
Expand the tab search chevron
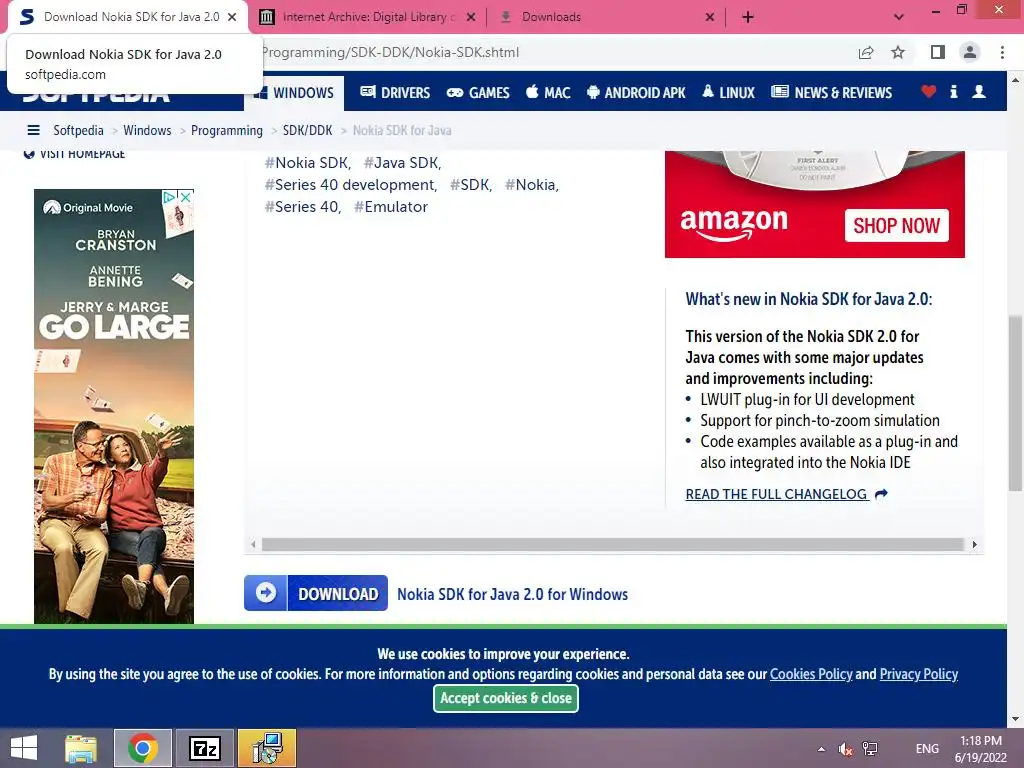click(x=899, y=17)
